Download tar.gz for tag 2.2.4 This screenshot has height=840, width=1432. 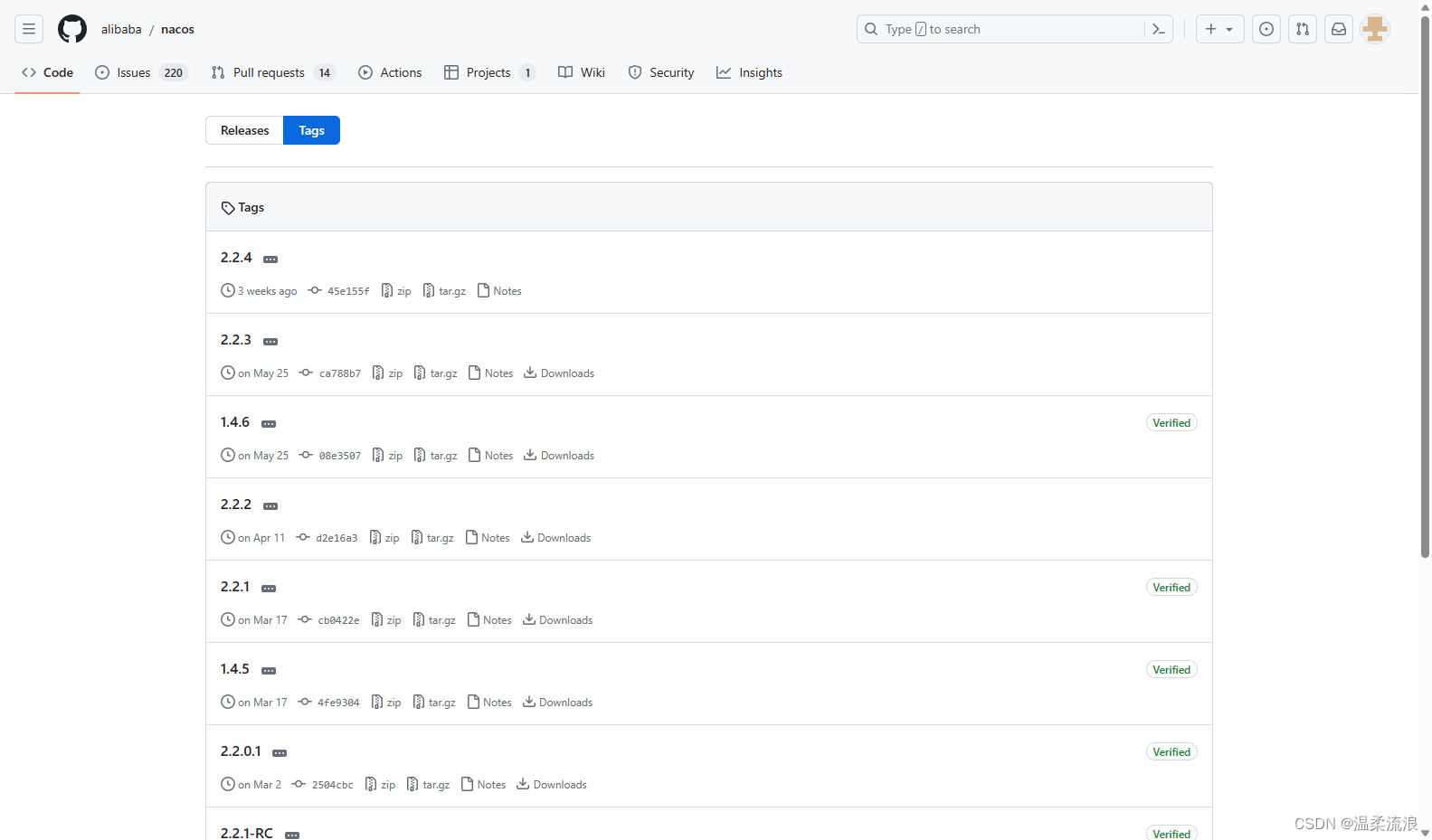[444, 291]
